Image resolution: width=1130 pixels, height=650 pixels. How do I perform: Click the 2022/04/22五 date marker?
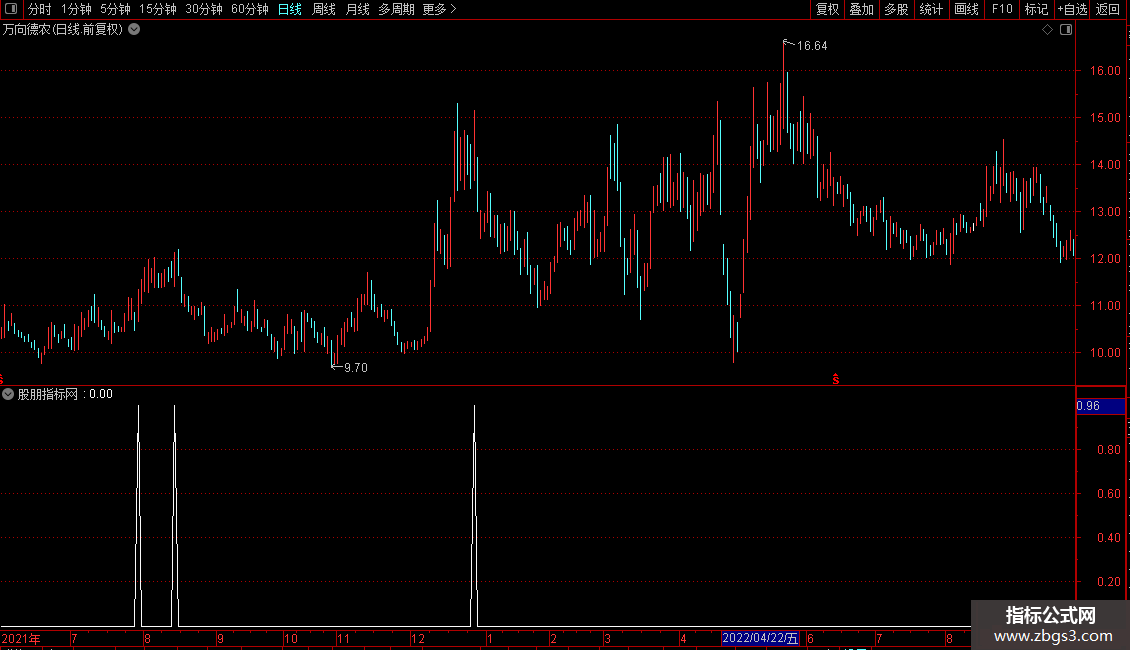(x=760, y=638)
